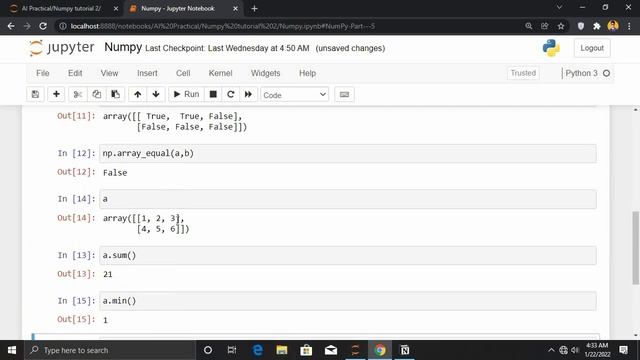Open the taskbar volume icon

(576, 350)
